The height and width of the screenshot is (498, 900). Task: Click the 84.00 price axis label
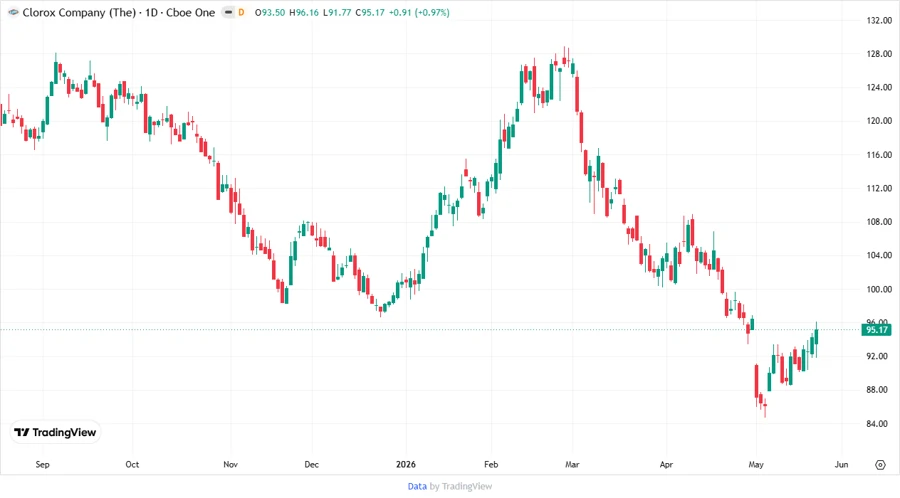(x=877, y=424)
